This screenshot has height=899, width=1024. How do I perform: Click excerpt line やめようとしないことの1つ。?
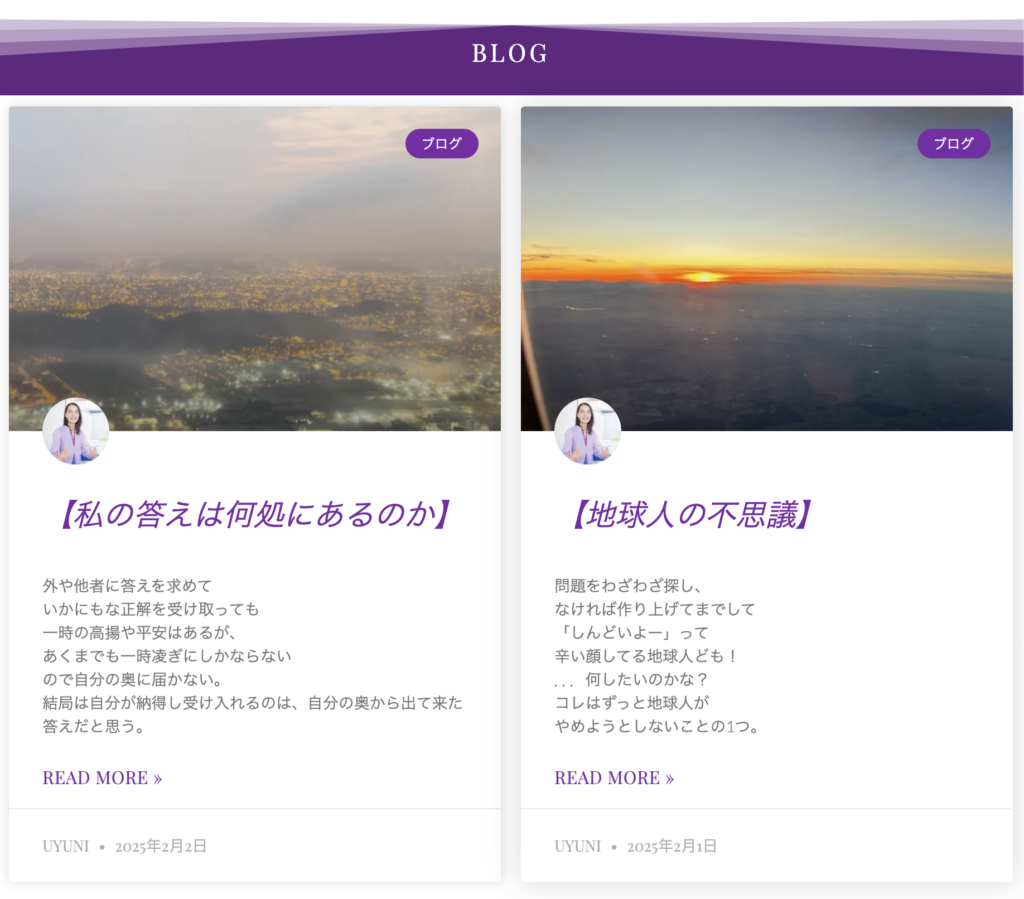tap(657, 726)
